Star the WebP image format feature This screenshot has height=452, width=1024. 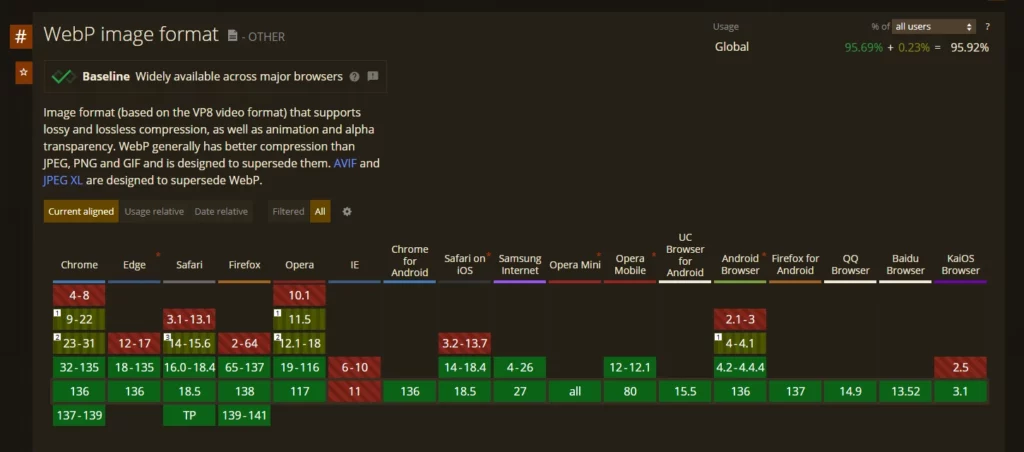(21, 73)
